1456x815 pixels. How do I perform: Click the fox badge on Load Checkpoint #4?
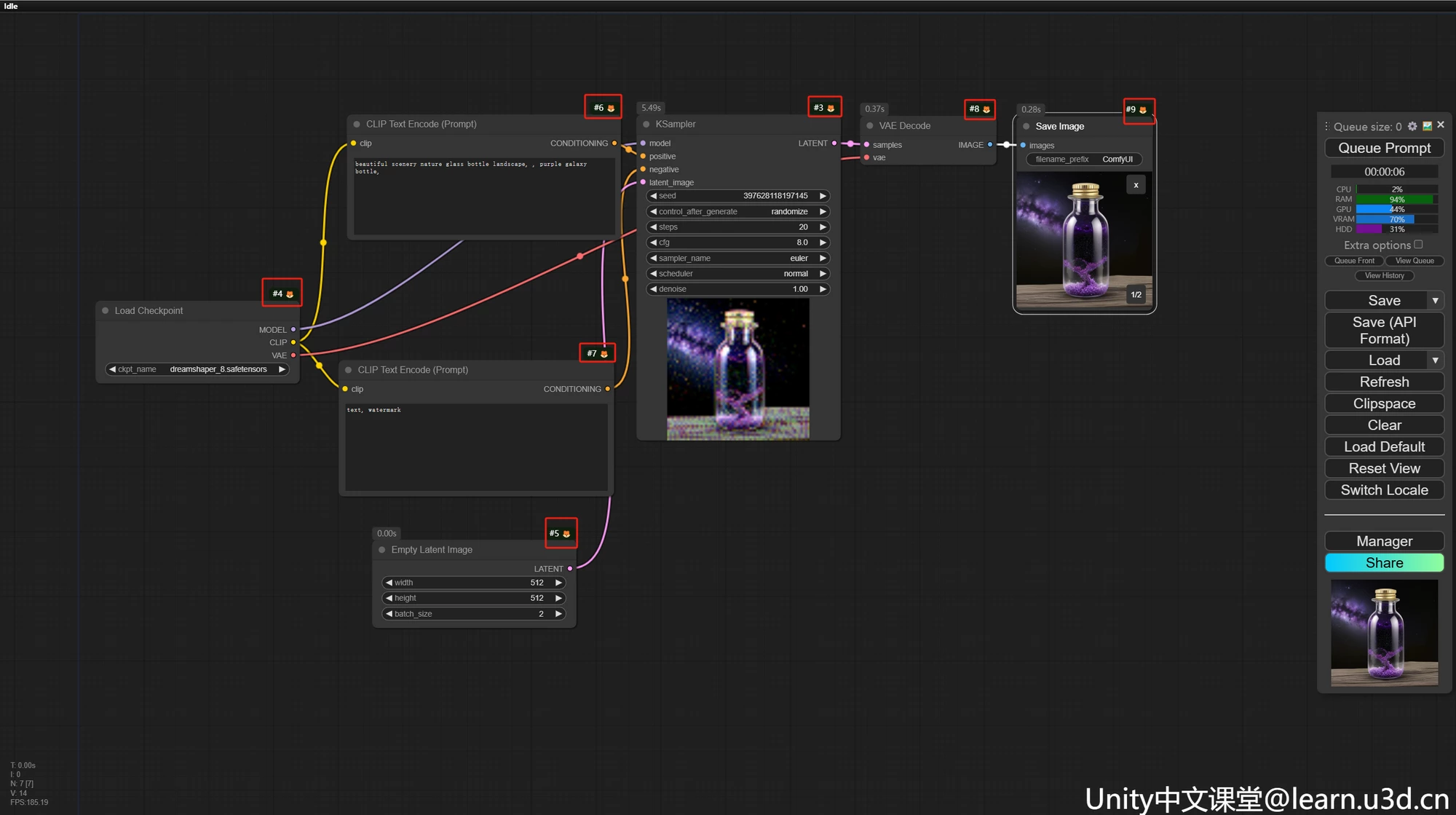point(290,294)
